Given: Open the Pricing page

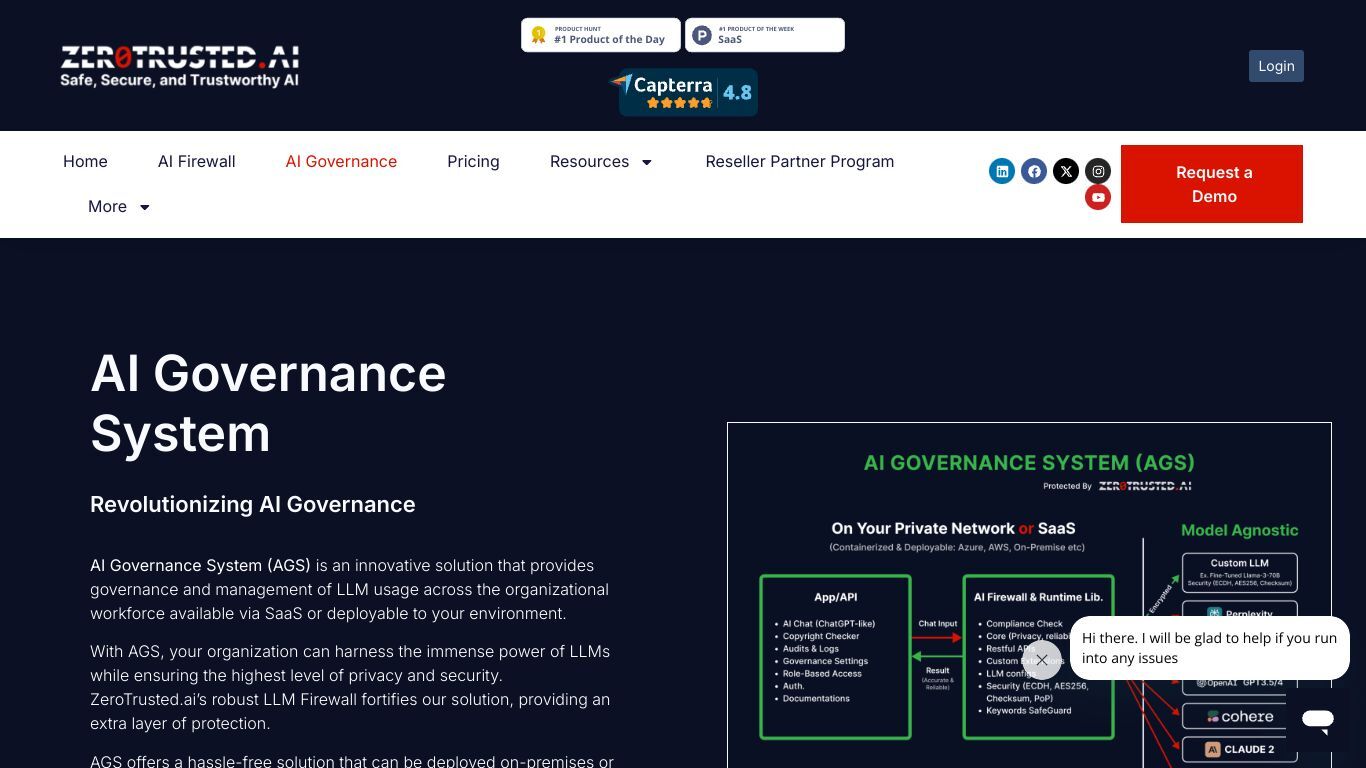Looking at the screenshot, I should click(473, 161).
